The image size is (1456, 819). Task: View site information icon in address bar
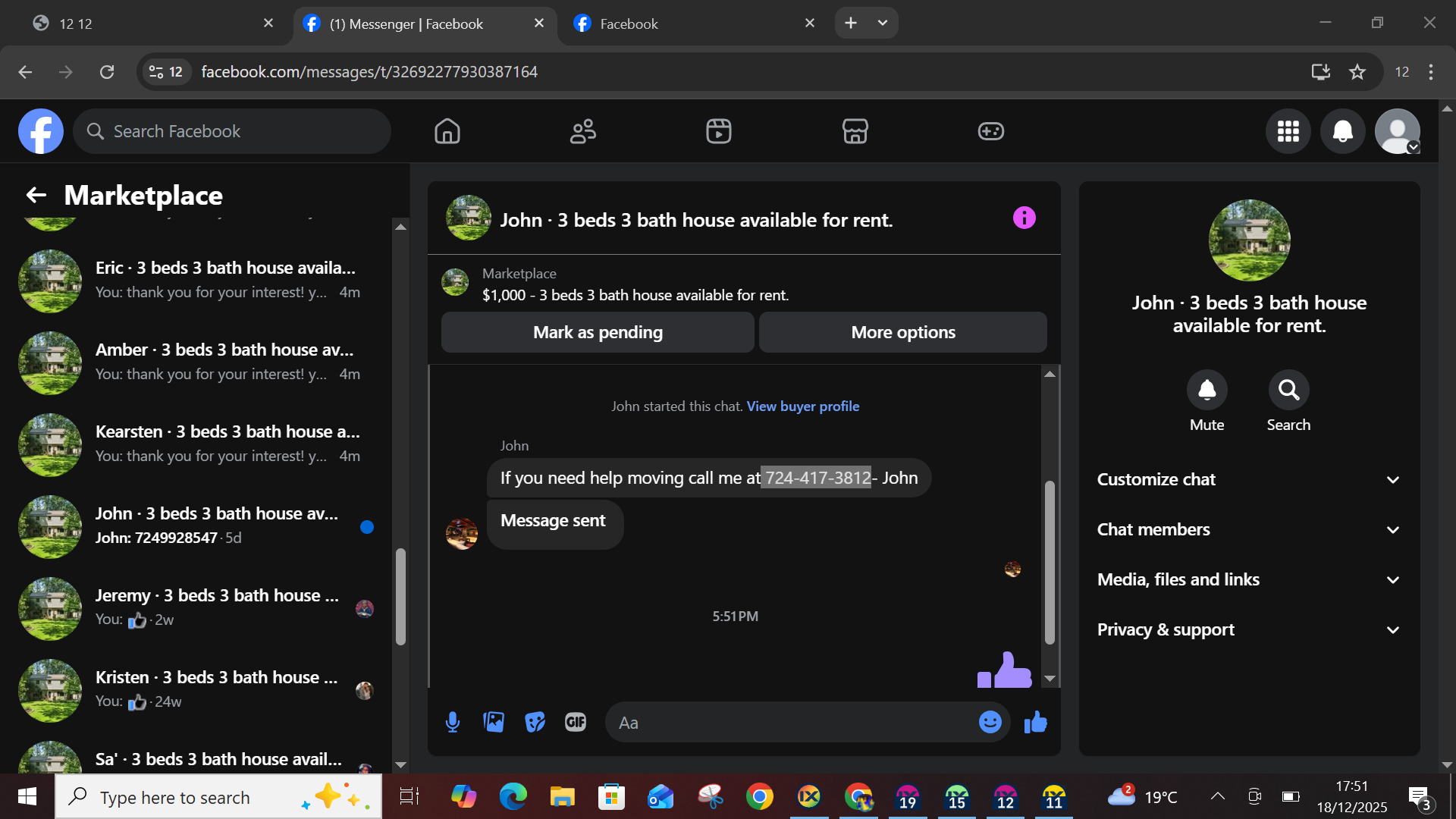pyautogui.click(x=166, y=72)
